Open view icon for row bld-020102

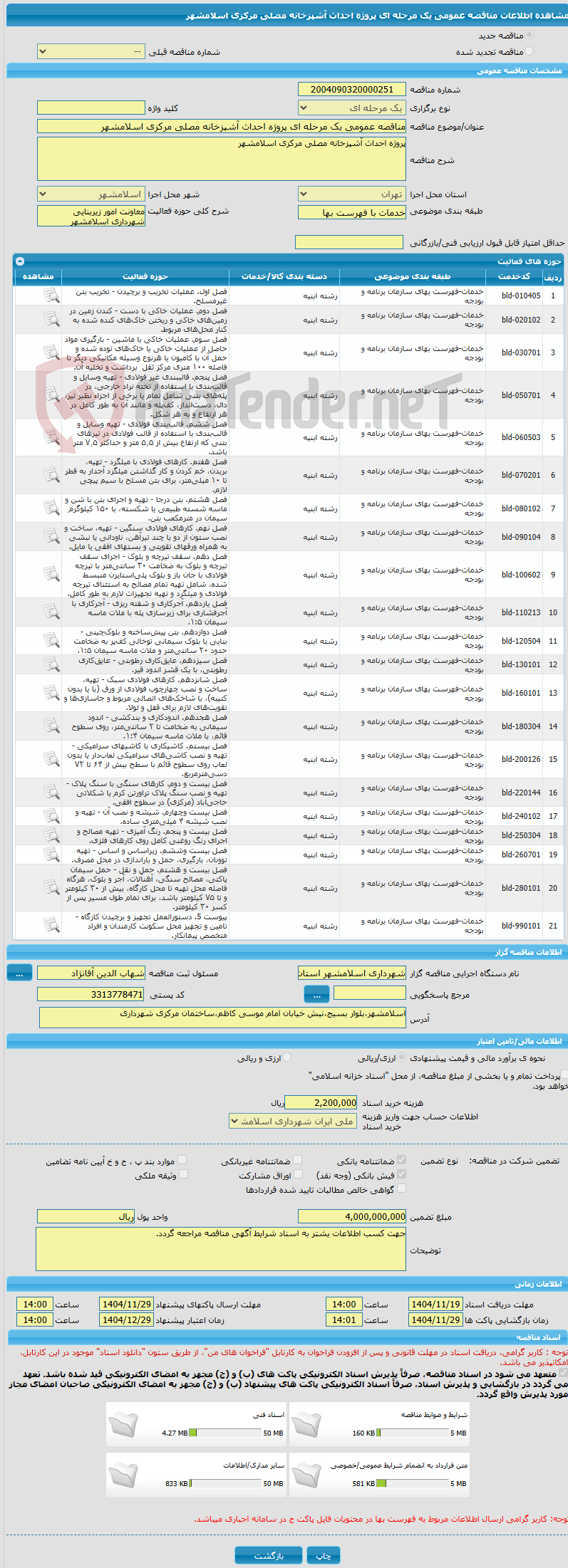click(51, 320)
